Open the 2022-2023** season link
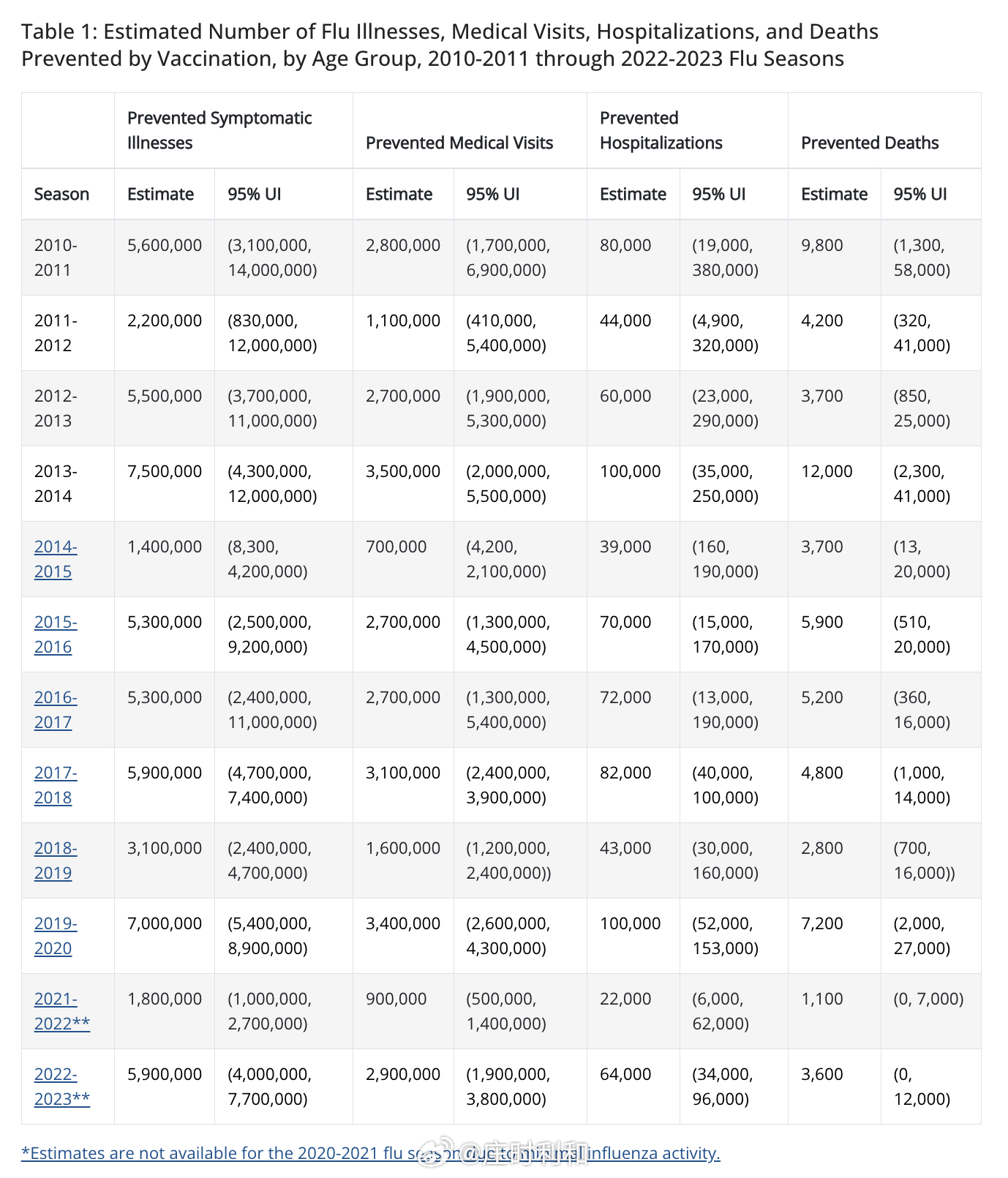 (x=61, y=1087)
